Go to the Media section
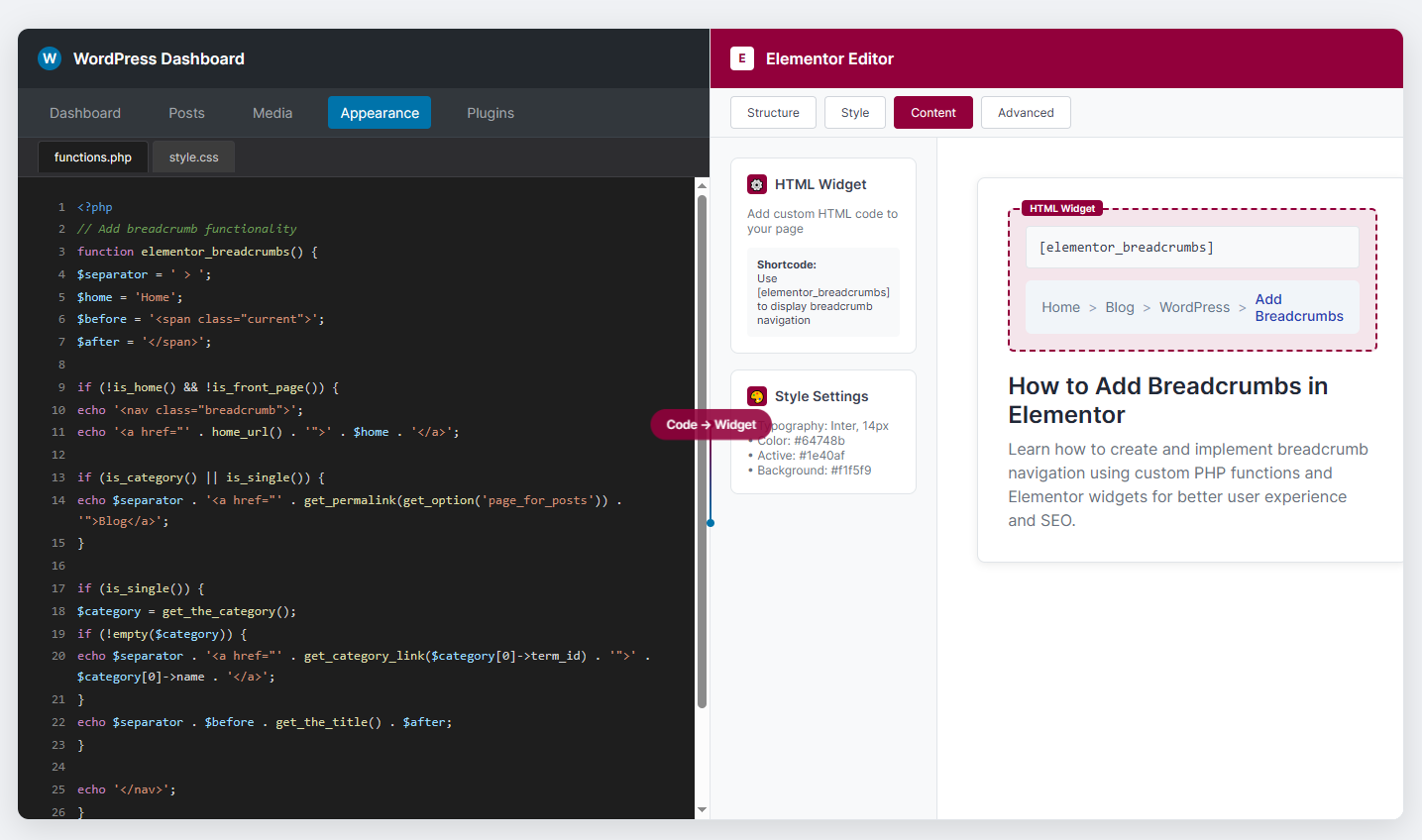The height and width of the screenshot is (840, 1422). pyautogui.click(x=273, y=113)
